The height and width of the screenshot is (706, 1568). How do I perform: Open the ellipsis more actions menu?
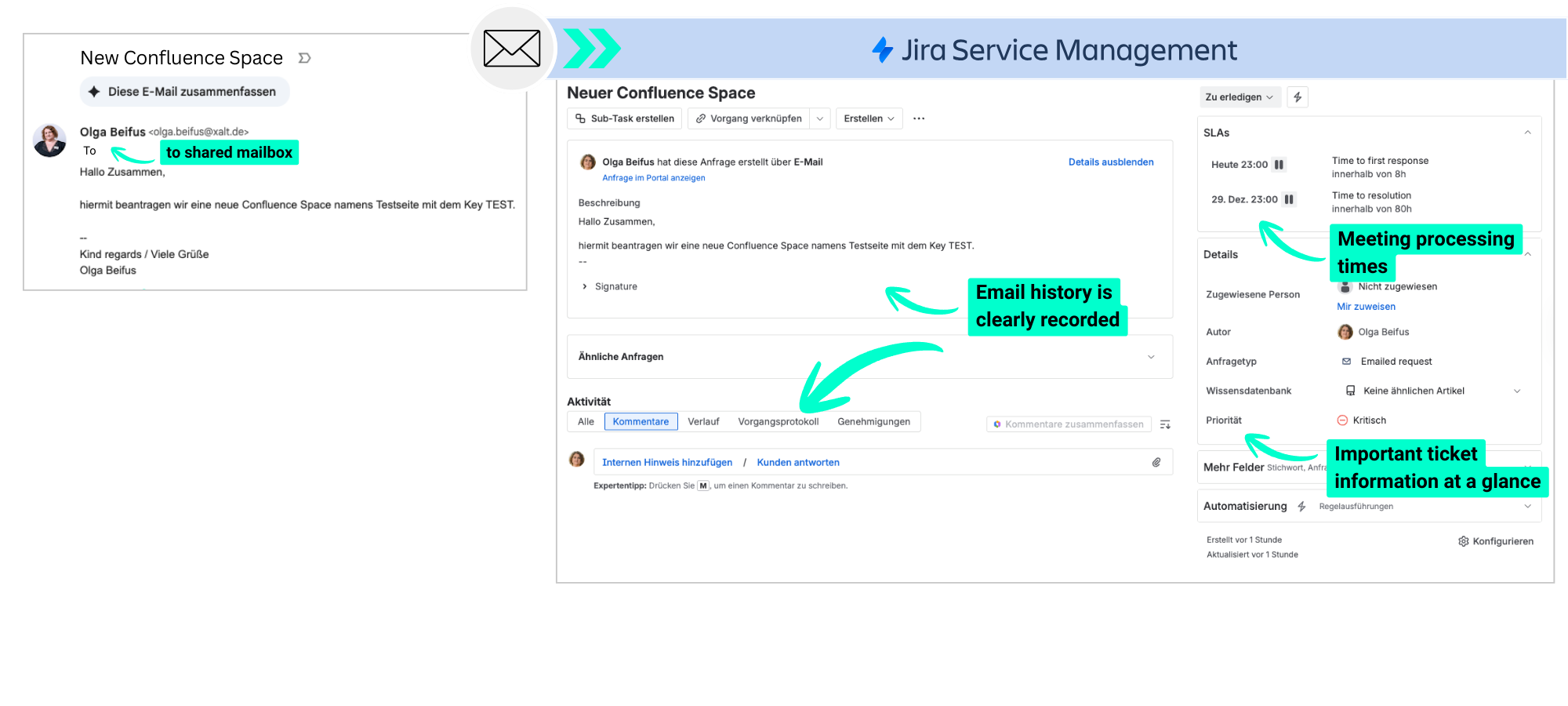point(919,118)
